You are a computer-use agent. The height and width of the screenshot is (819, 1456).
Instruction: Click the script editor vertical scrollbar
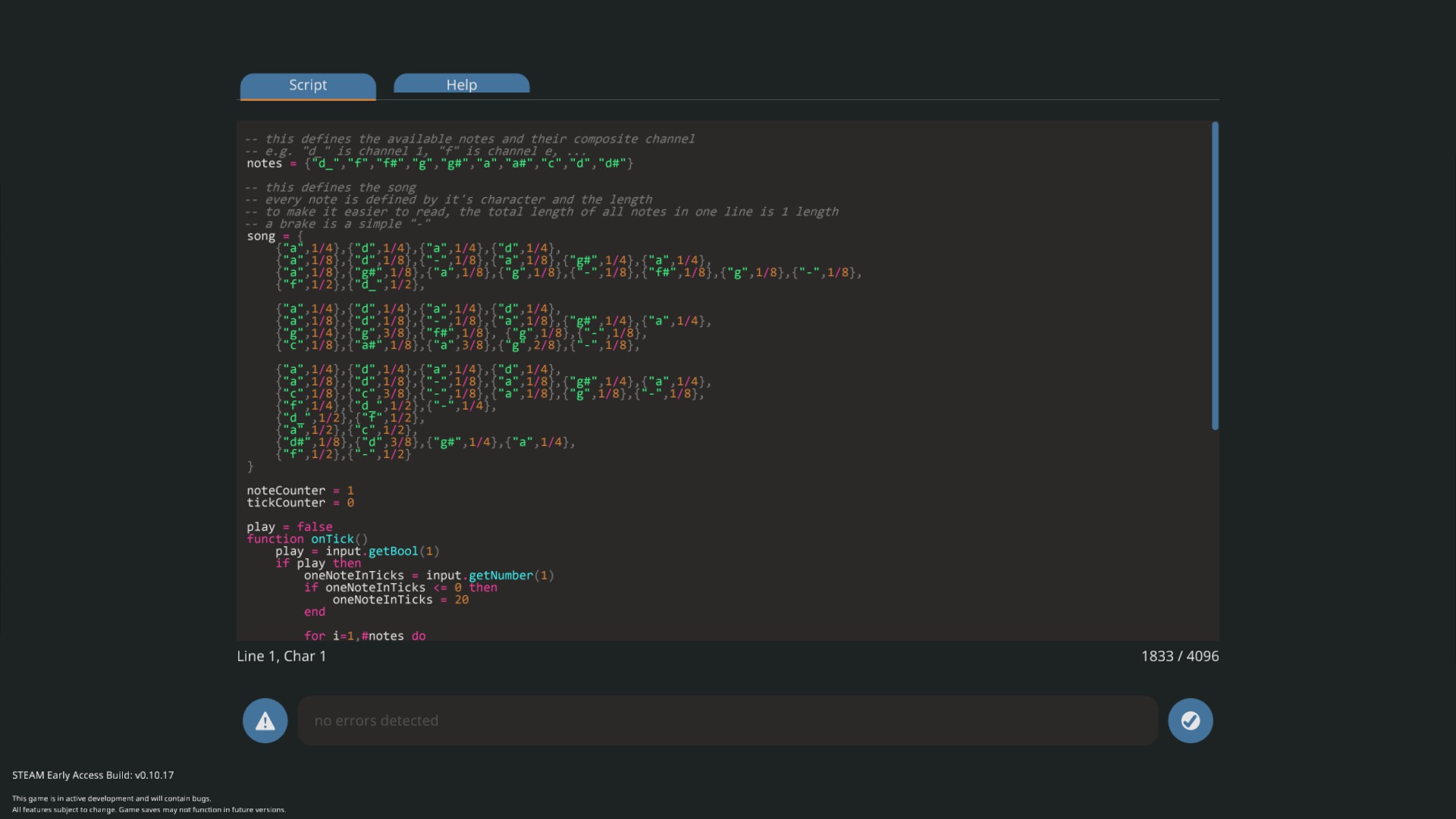1215,276
